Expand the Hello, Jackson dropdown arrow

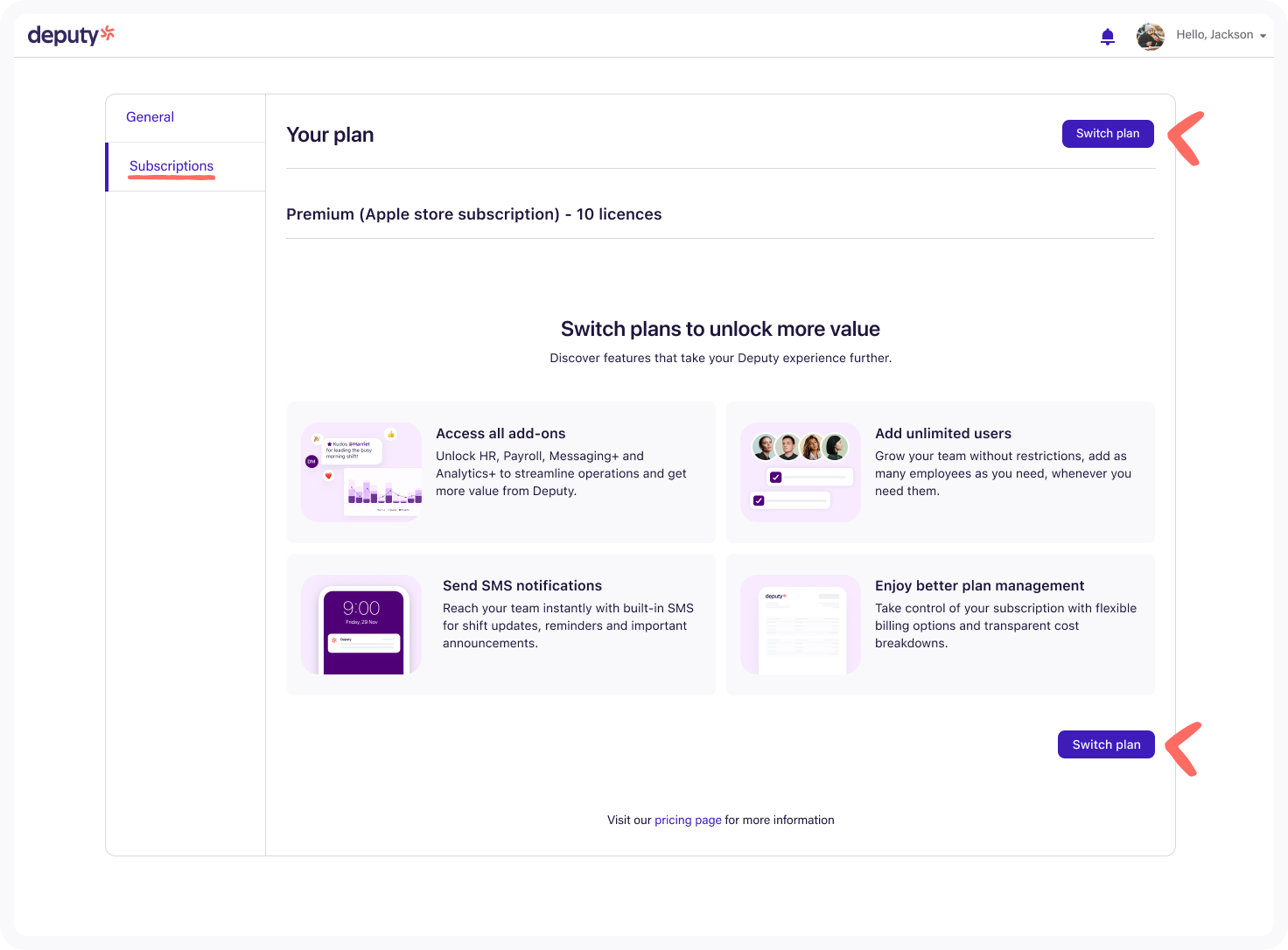tap(1263, 36)
